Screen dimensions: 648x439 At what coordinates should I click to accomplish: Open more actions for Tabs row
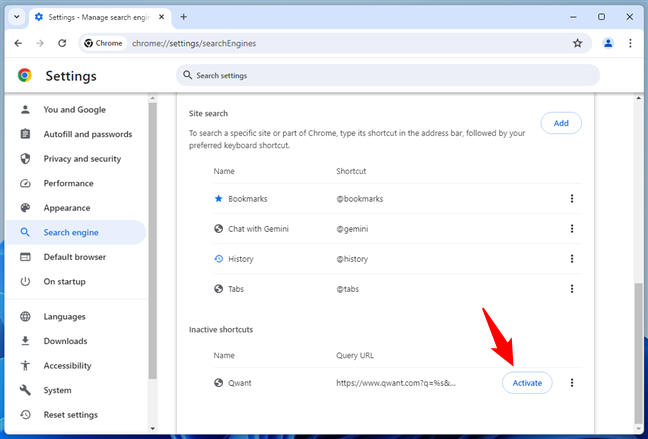pos(572,289)
